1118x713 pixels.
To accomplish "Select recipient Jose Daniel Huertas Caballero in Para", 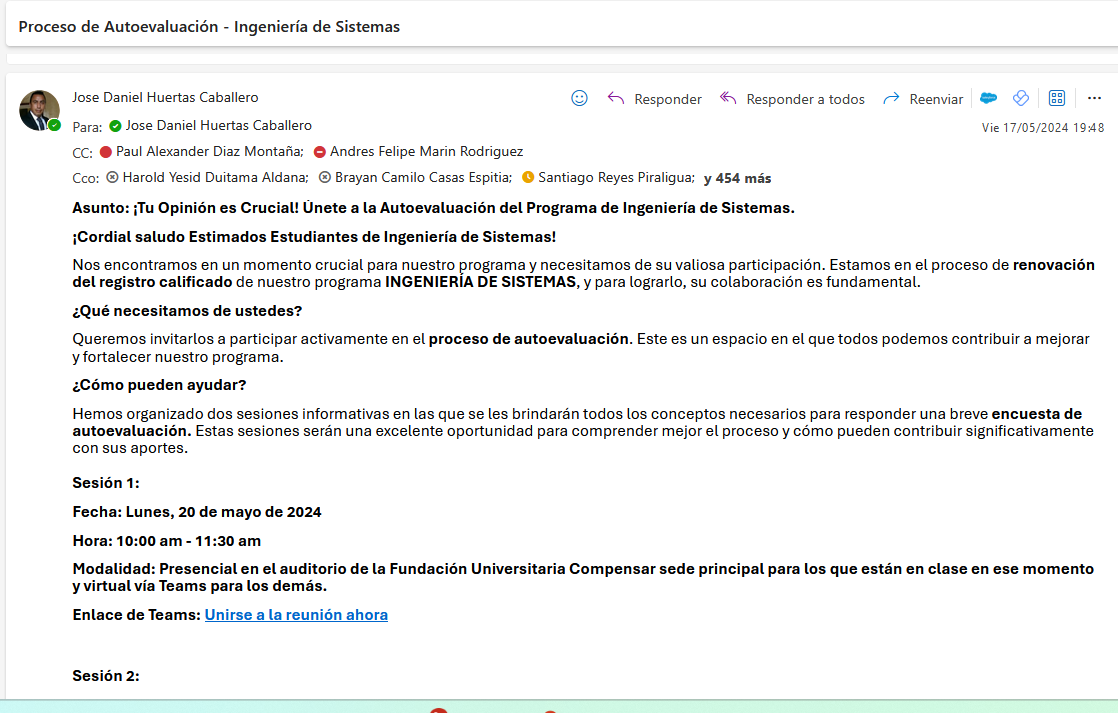I will click(218, 125).
